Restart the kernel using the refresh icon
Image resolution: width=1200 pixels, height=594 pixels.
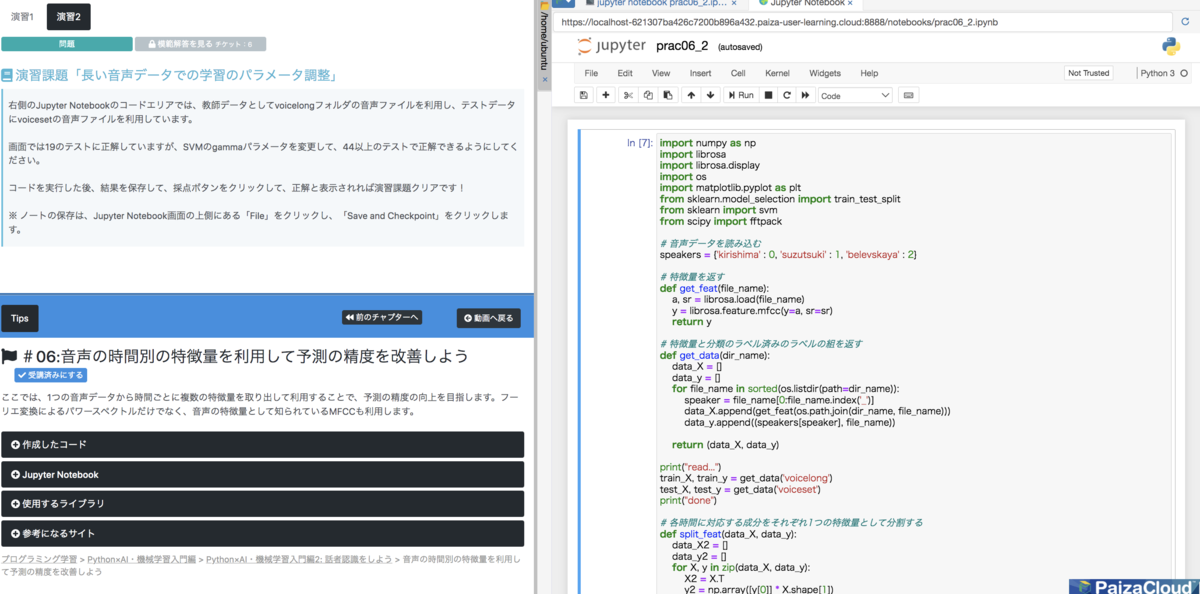click(x=787, y=95)
